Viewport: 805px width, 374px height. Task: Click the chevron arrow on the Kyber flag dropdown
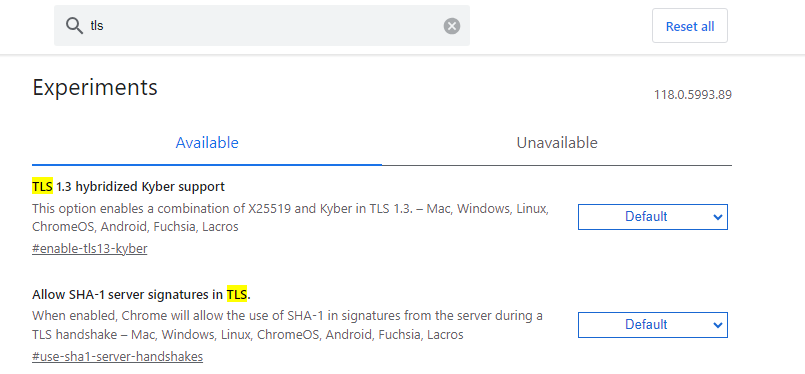coord(718,217)
